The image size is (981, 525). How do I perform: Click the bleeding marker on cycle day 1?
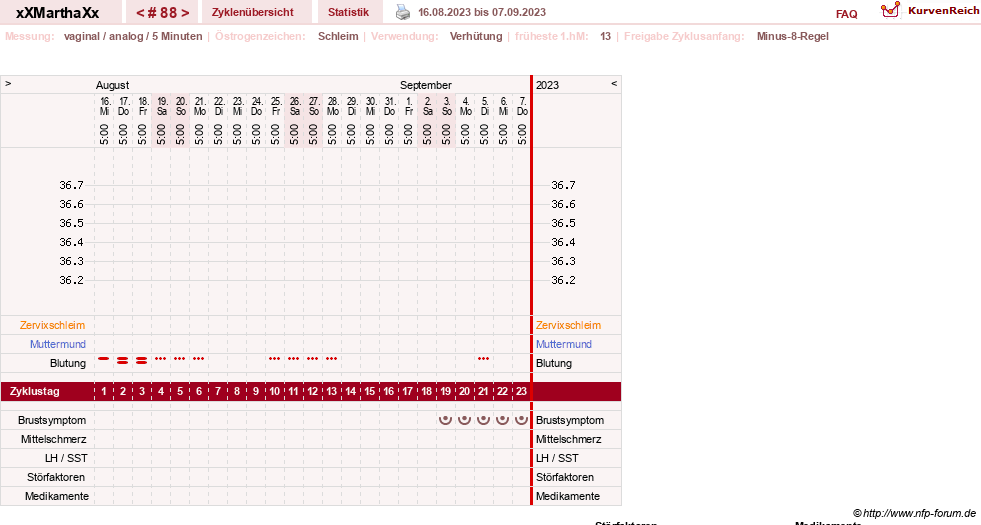104,359
